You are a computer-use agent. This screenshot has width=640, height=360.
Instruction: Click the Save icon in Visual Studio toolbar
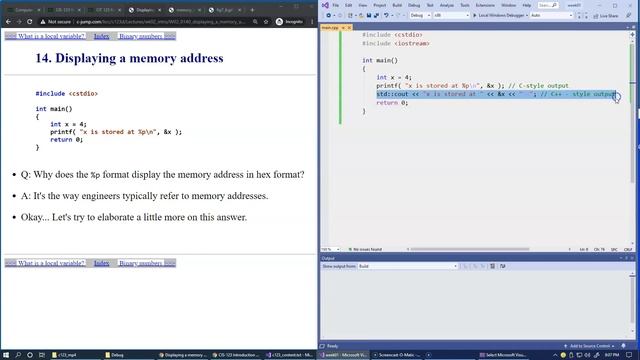(369, 16)
